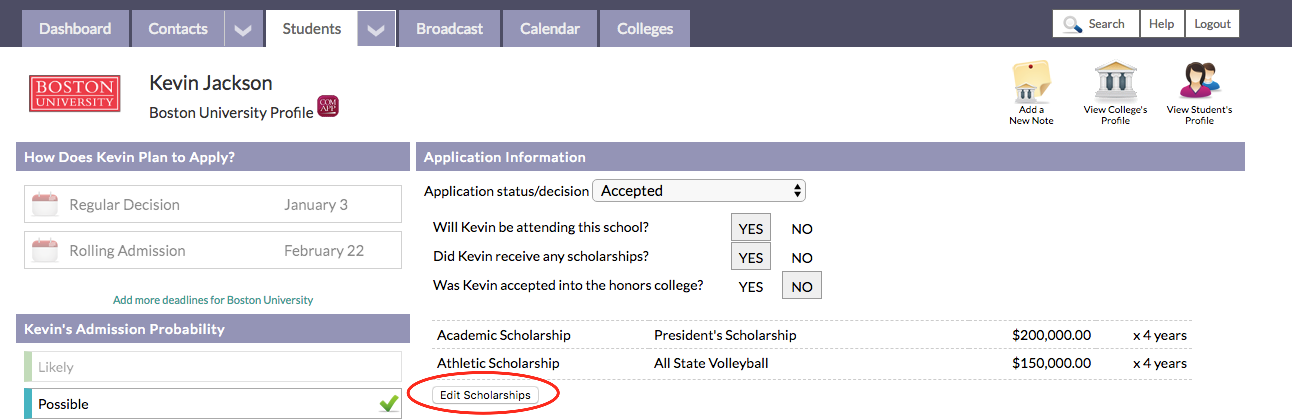Click the Common App badge icon
1292x420 pixels.
point(328,107)
